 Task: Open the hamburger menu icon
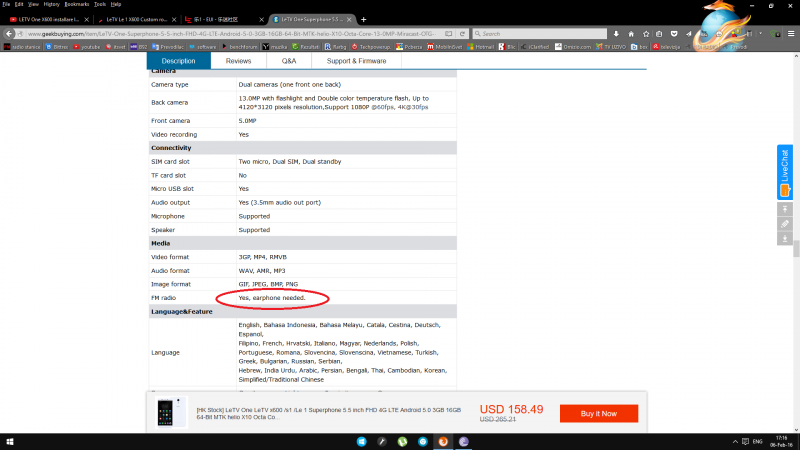pos(791,34)
